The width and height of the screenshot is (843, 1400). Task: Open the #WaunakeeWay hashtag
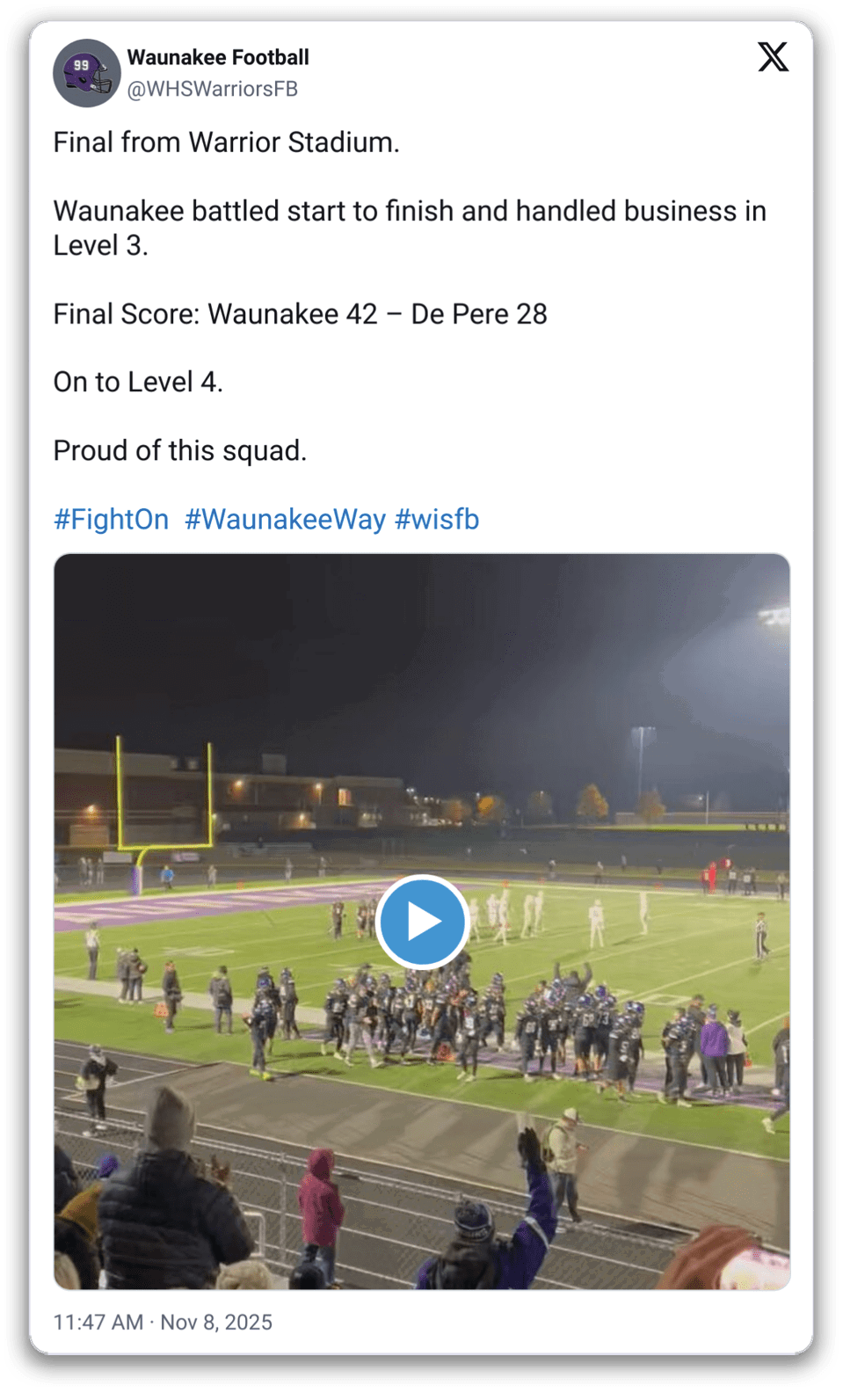pyautogui.click(x=285, y=519)
